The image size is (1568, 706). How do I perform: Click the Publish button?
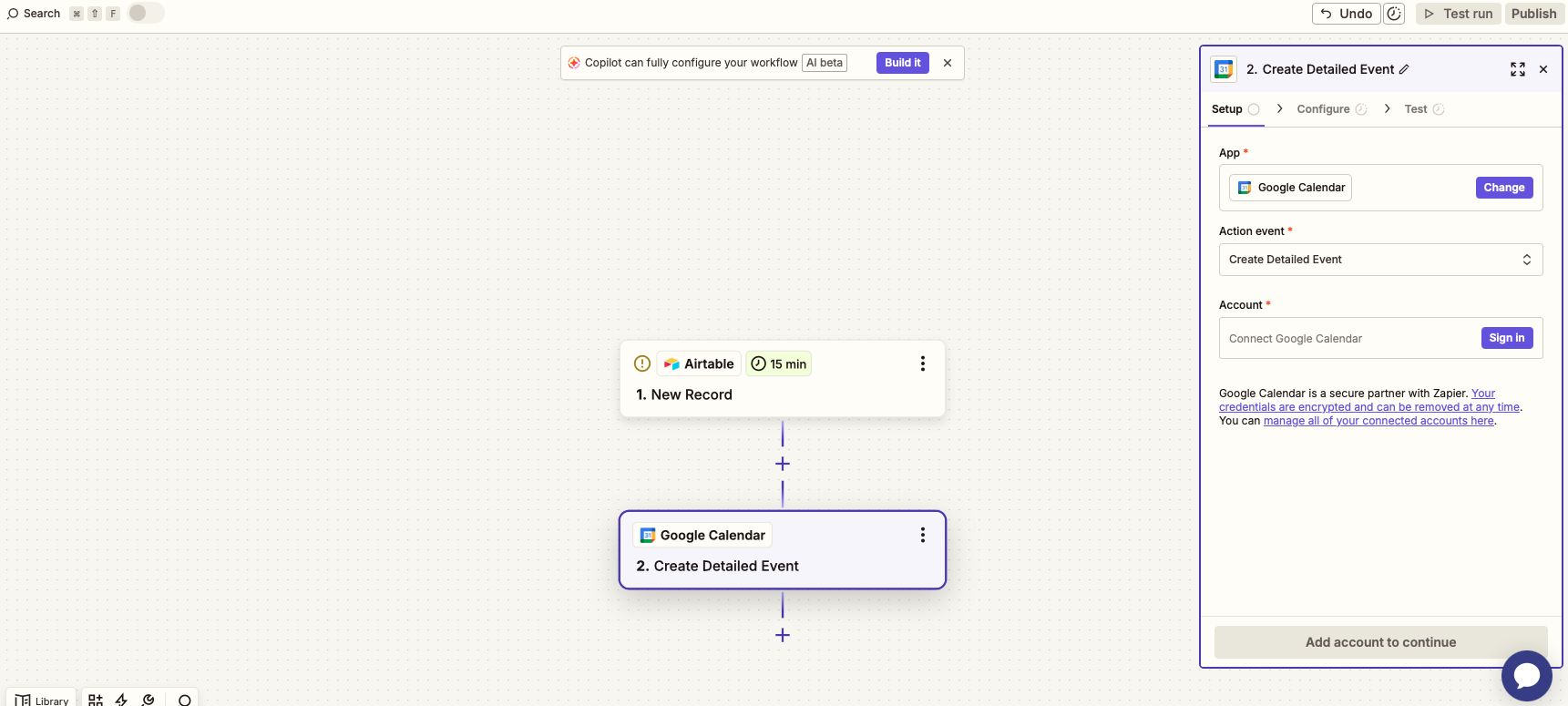[1533, 14]
